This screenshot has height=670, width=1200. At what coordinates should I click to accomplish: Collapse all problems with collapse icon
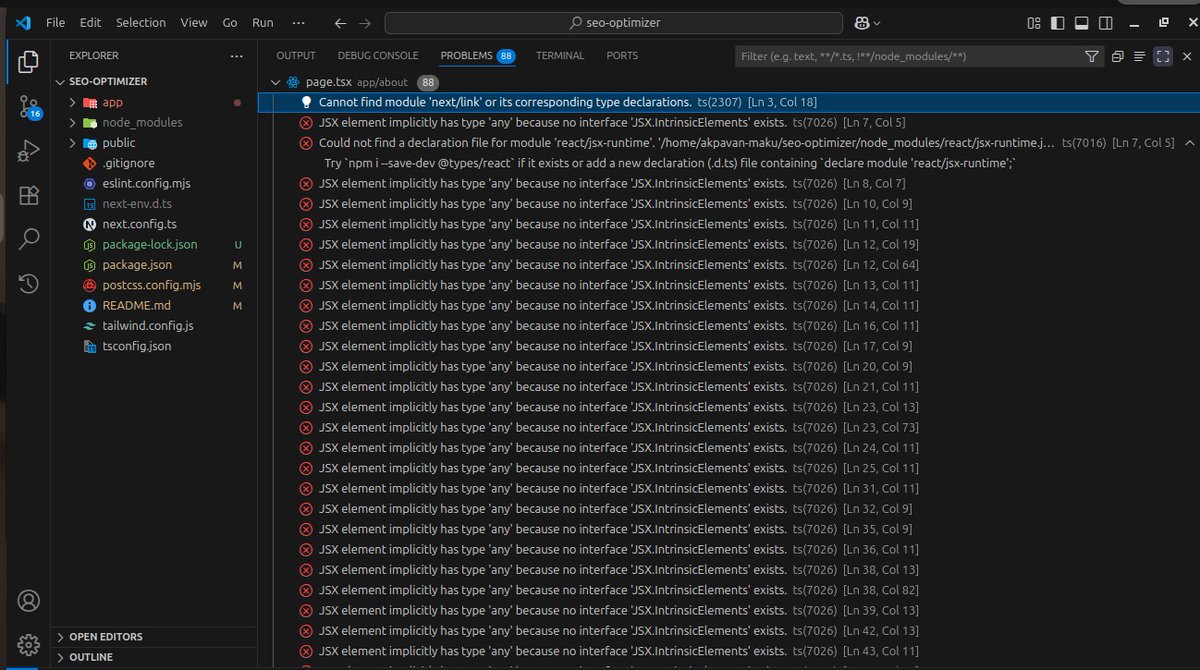click(x=1117, y=57)
